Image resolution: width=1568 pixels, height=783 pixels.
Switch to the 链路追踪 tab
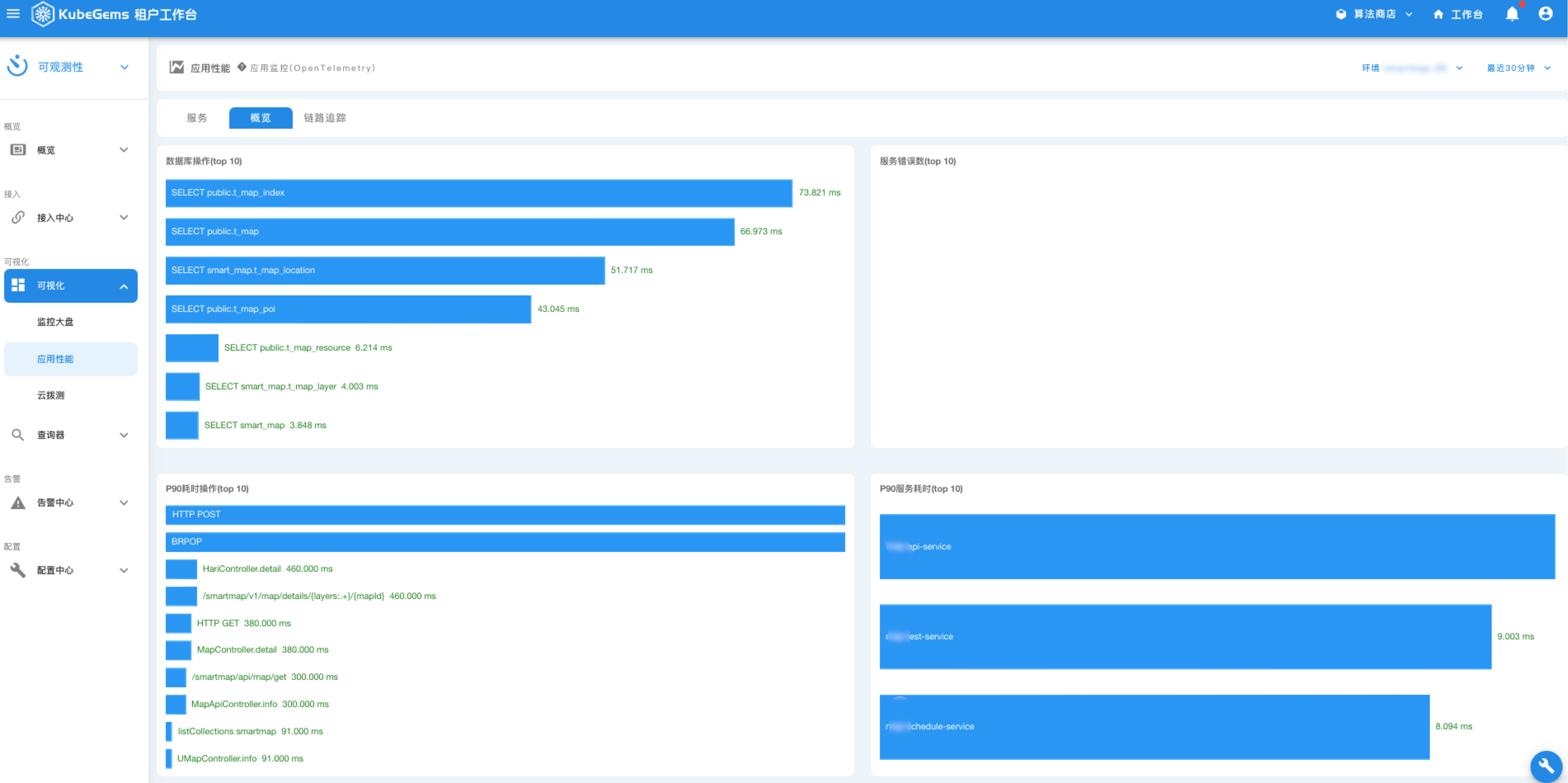point(325,118)
